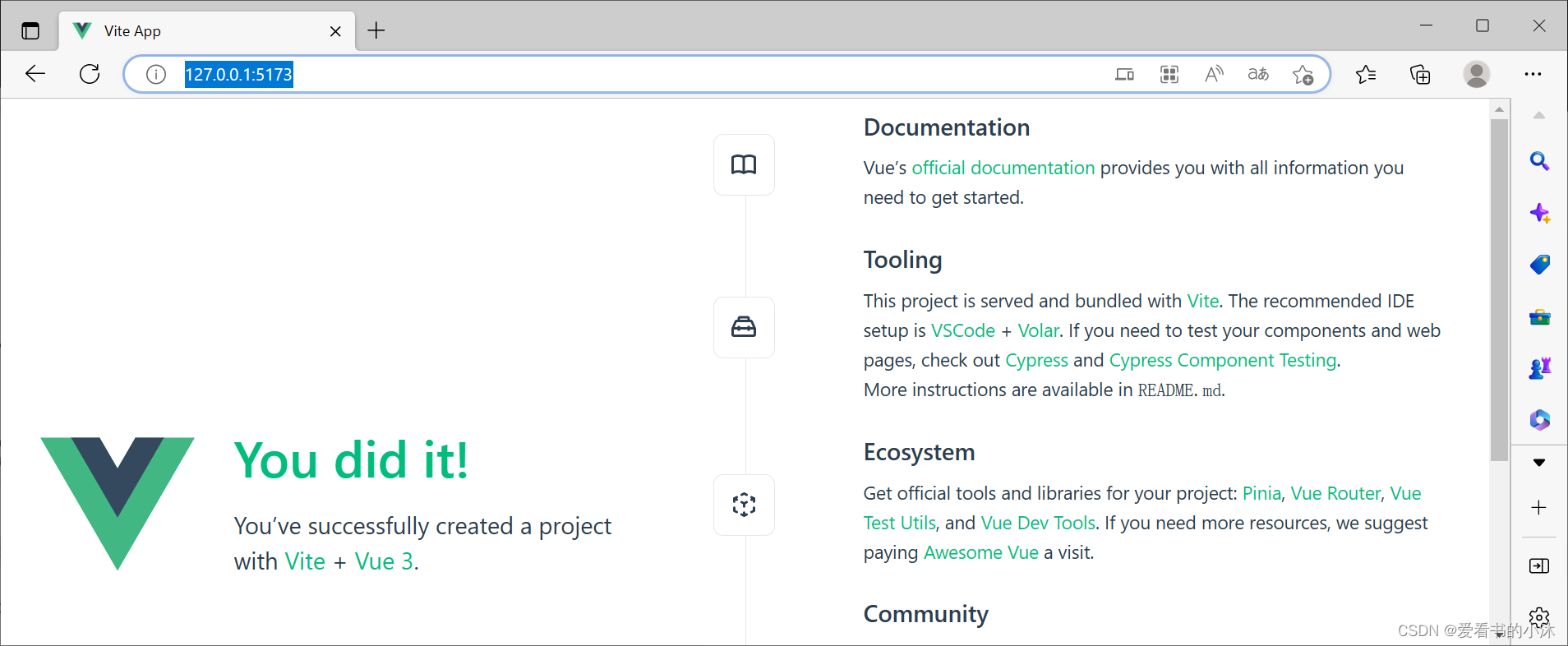Collapse the sidebar list with up arrow
This screenshot has width=1568, height=646.
pyautogui.click(x=1539, y=116)
